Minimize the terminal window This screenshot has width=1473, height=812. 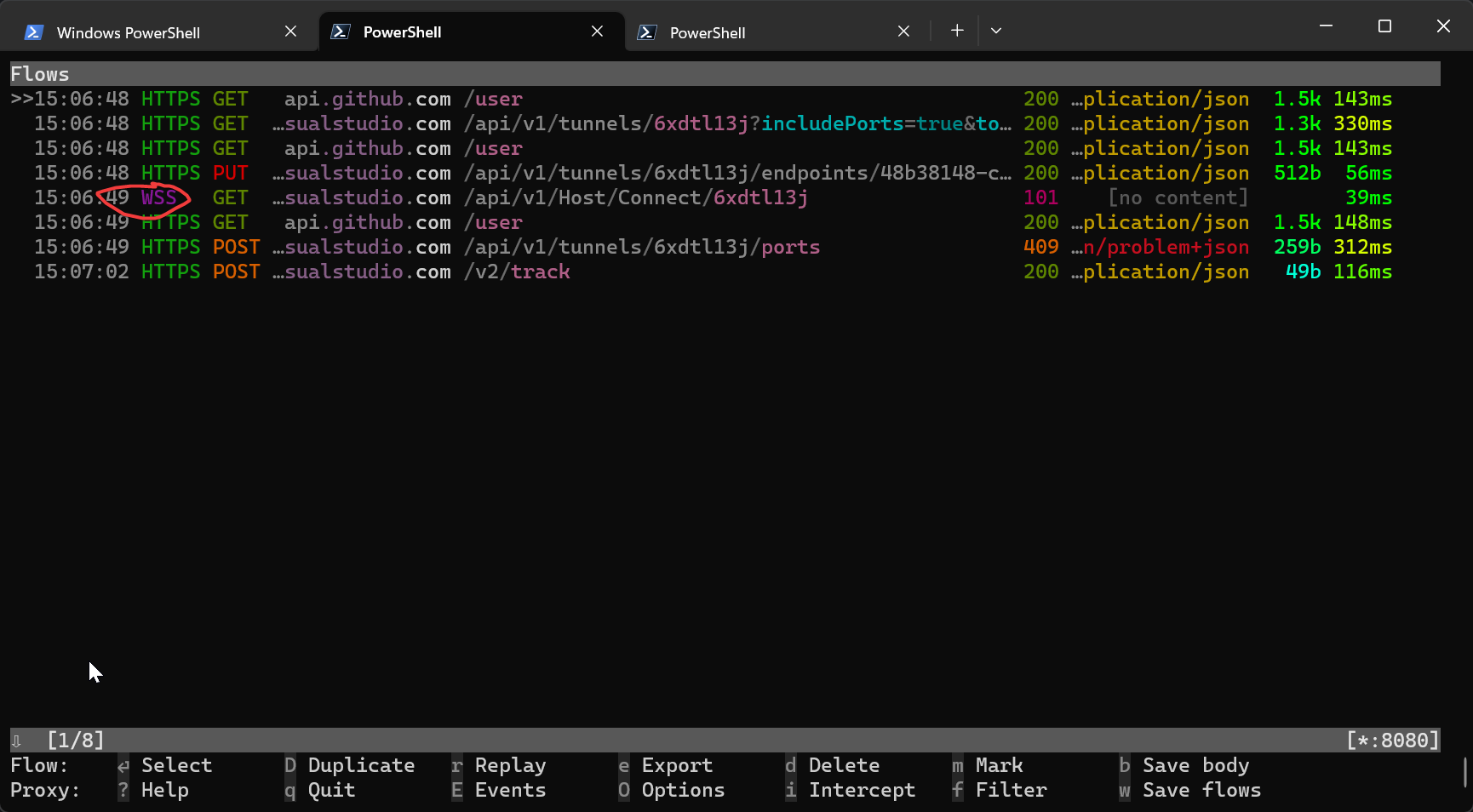pos(1326,26)
